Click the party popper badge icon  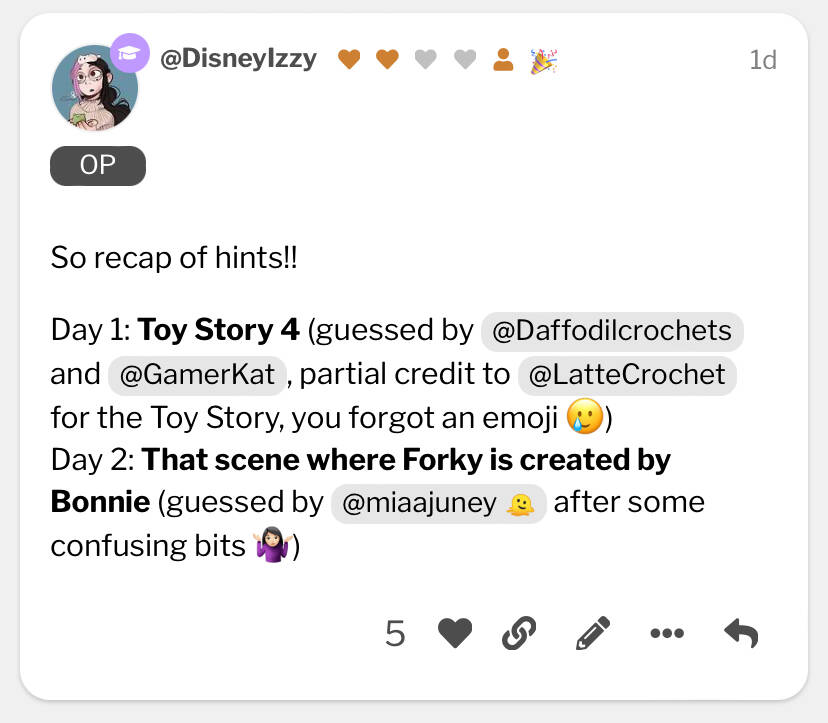pos(543,61)
